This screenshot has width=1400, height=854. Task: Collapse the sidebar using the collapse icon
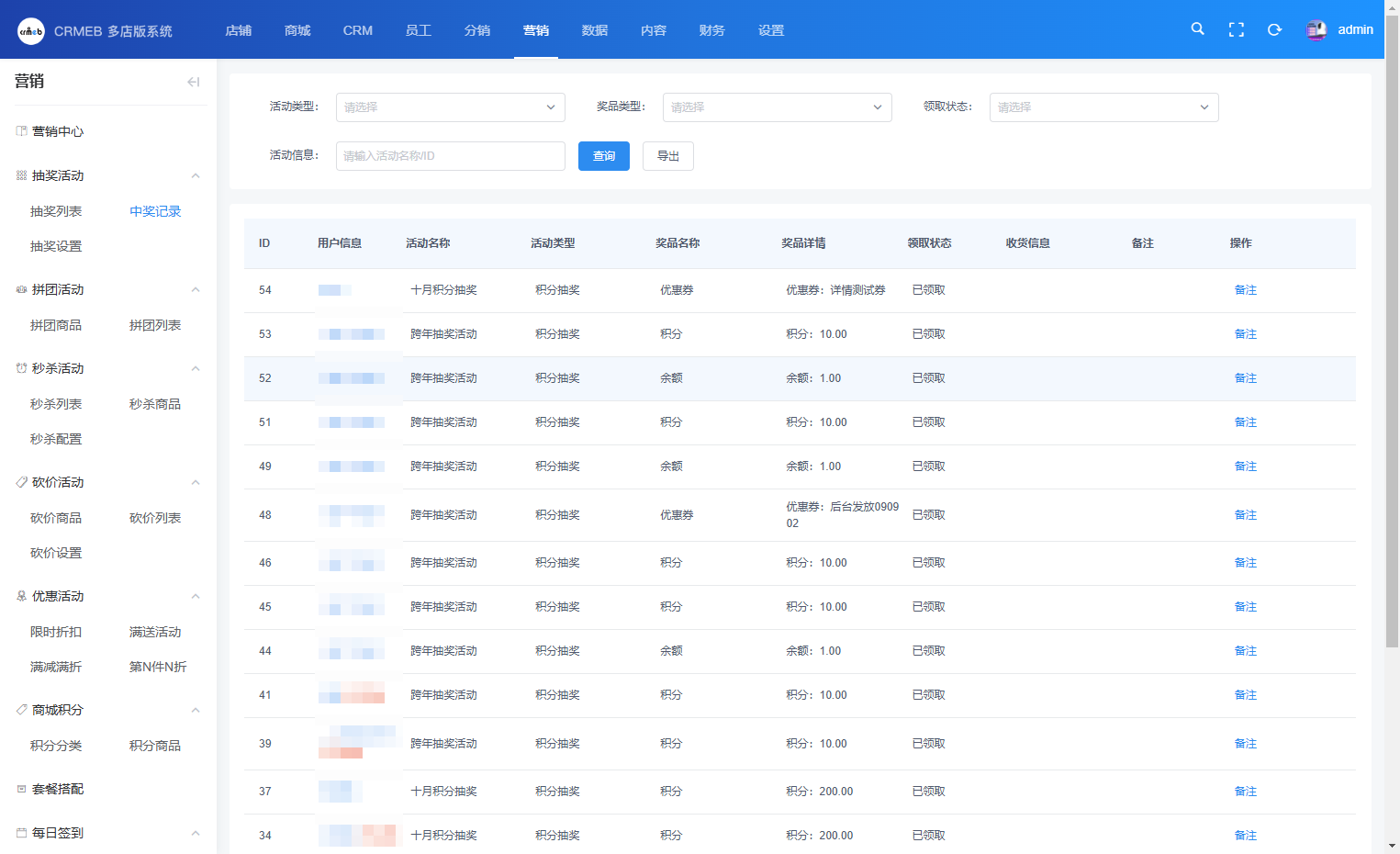(193, 82)
